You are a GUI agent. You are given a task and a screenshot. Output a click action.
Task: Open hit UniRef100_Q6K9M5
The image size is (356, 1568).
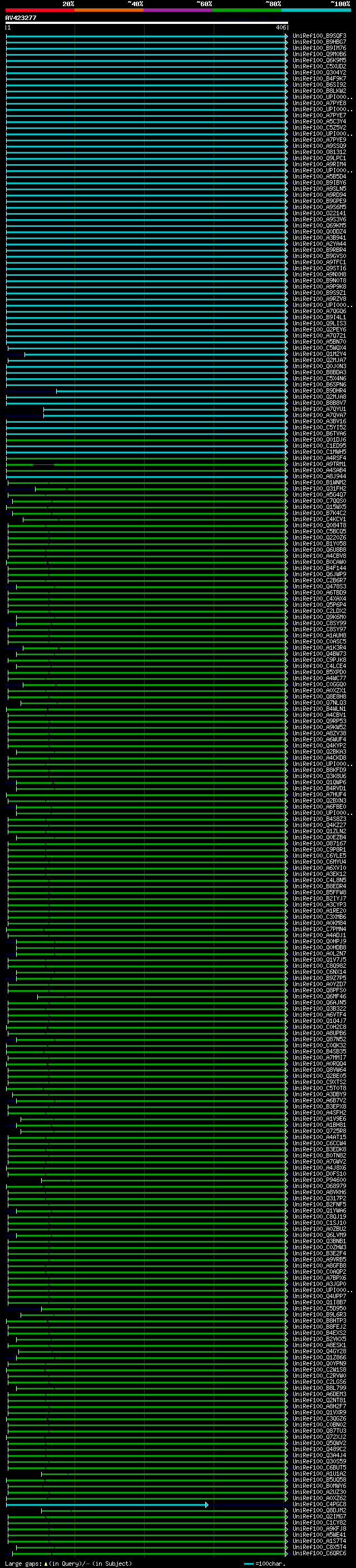tap(319, 60)
